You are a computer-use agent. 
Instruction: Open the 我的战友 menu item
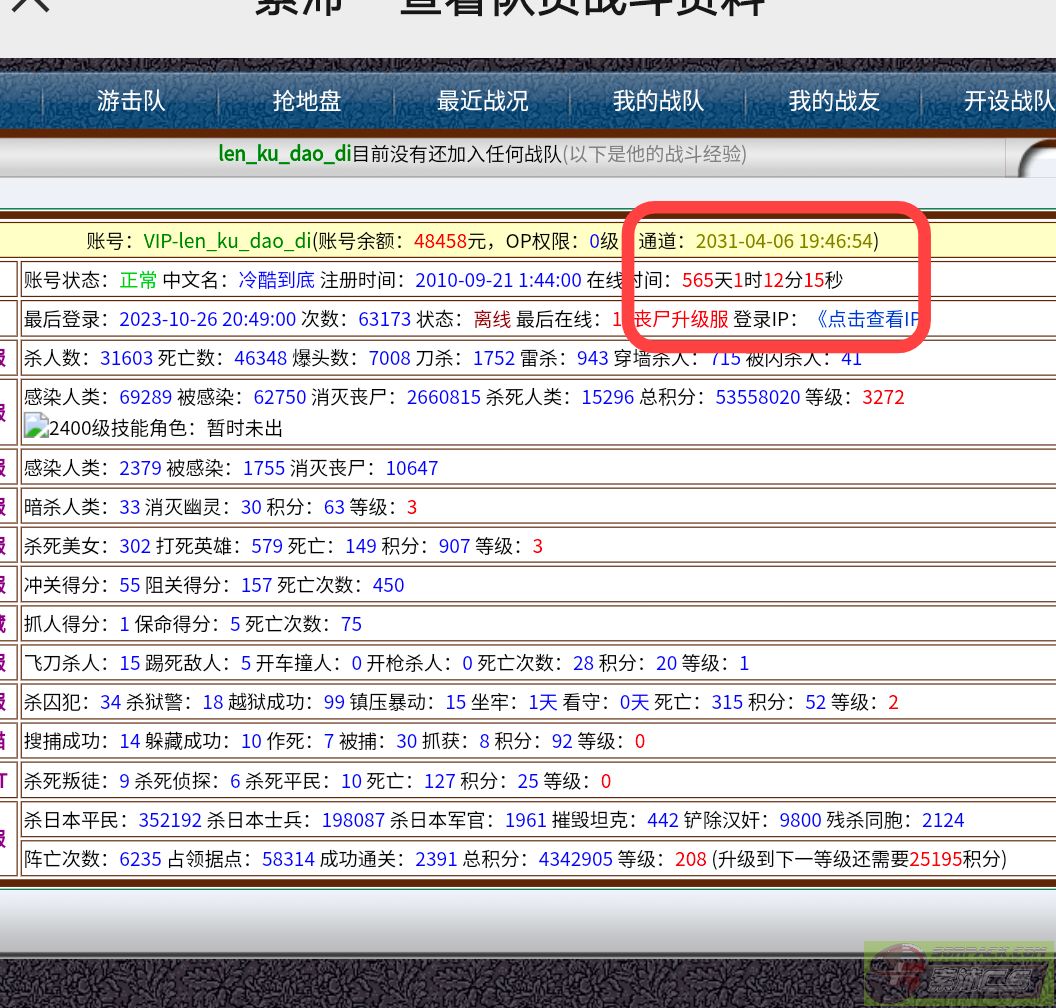(x=834, y=101)
